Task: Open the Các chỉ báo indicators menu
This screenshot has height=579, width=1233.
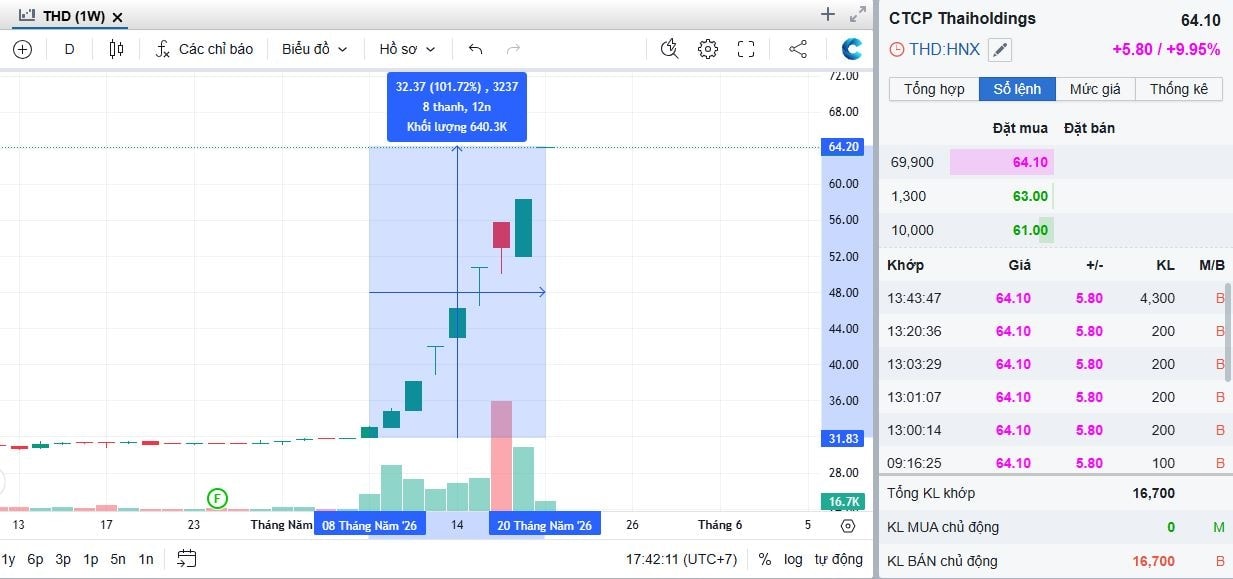Action: [204, 49]
